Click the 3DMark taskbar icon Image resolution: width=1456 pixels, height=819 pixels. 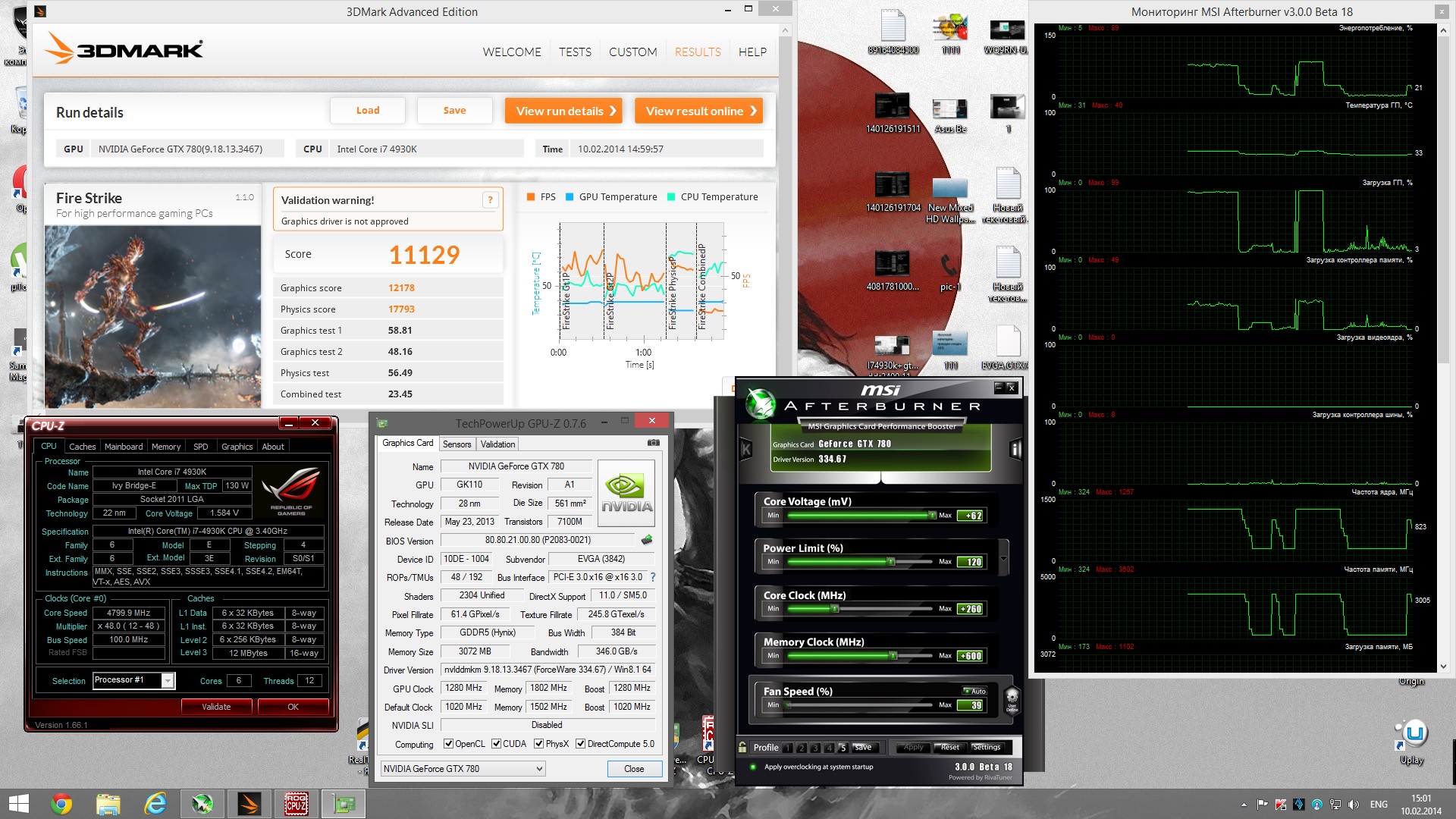249,804
